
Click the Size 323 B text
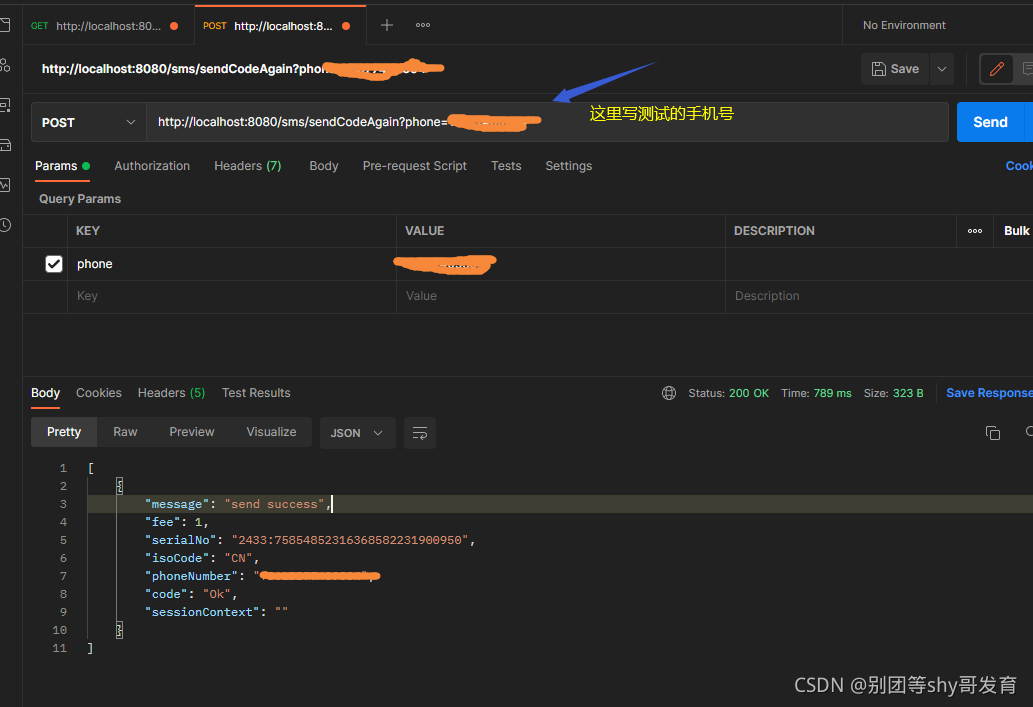(x=893, y=393)
